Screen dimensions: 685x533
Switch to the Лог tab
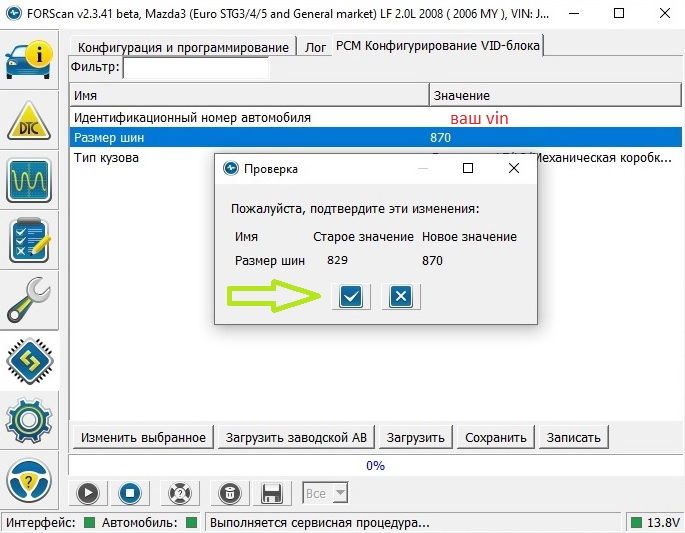coord(315,47)
